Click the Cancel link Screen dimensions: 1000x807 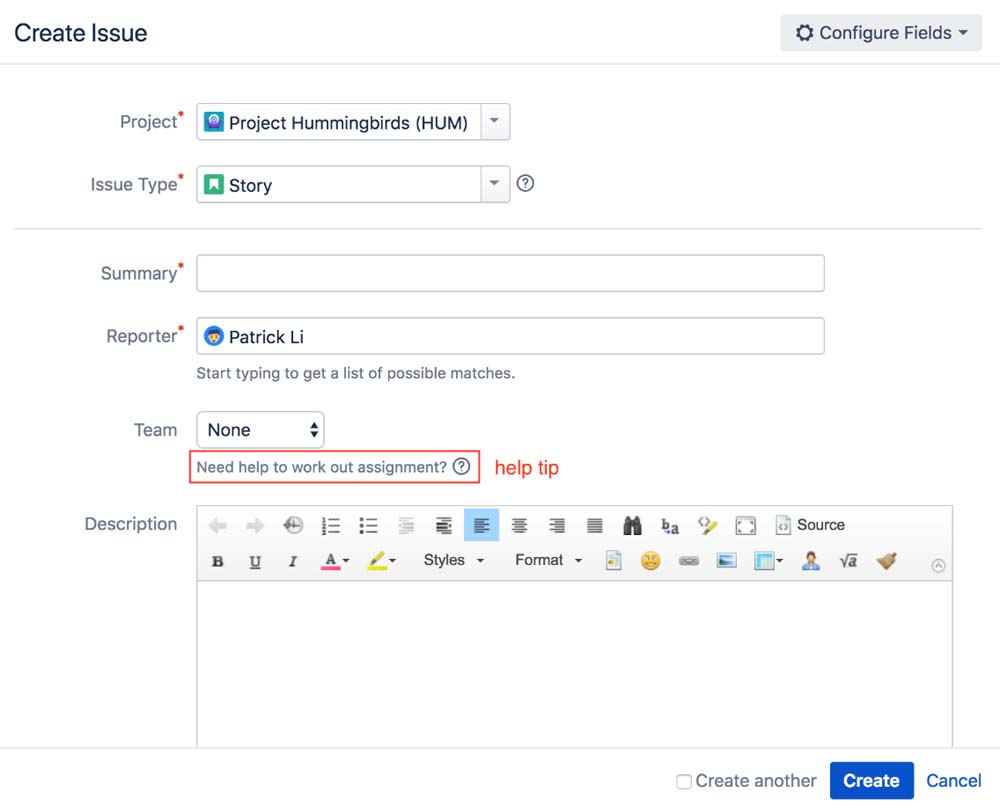click(x=953, y=780)
